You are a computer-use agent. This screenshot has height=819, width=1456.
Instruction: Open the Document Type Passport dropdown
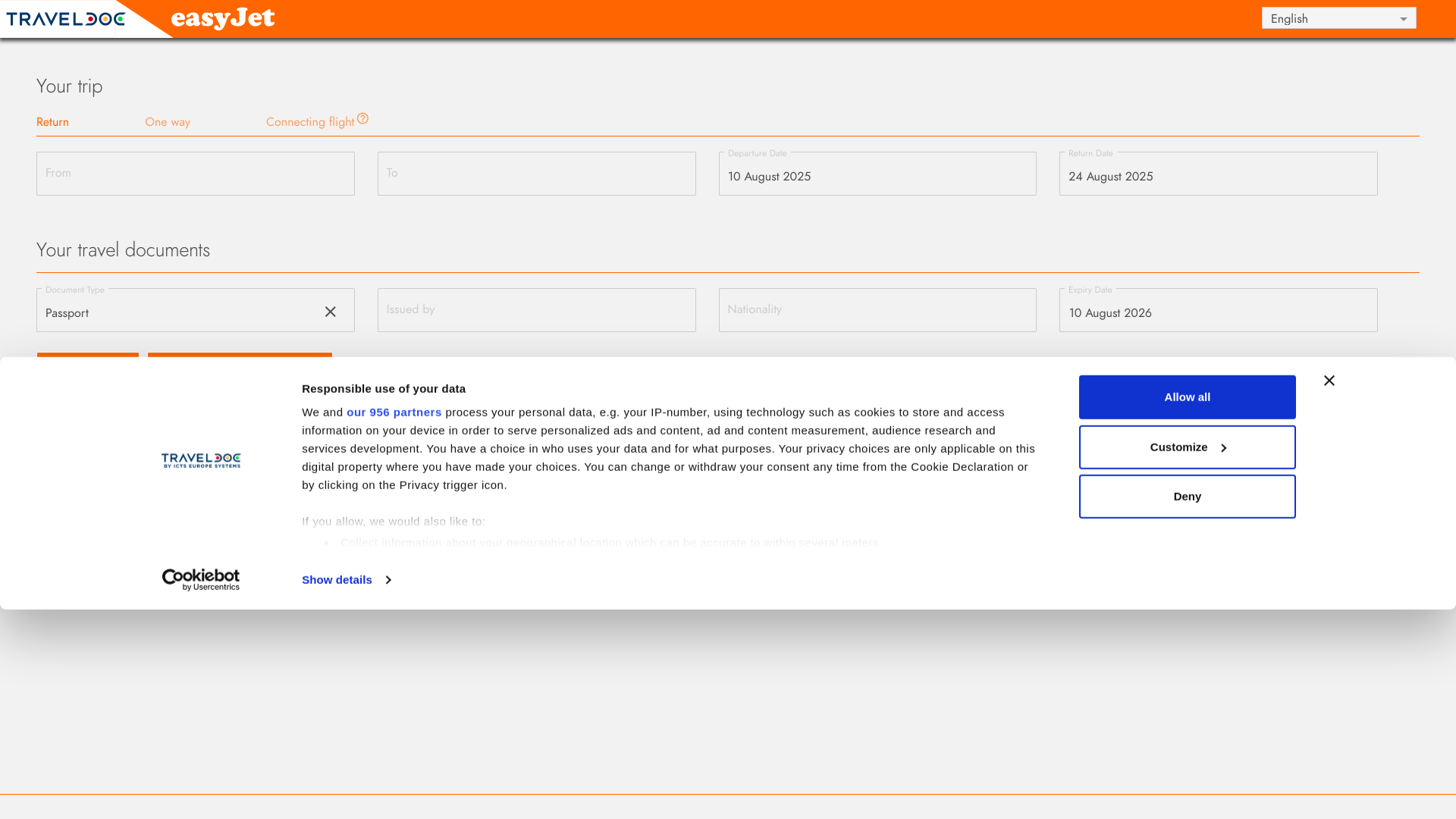196,310
